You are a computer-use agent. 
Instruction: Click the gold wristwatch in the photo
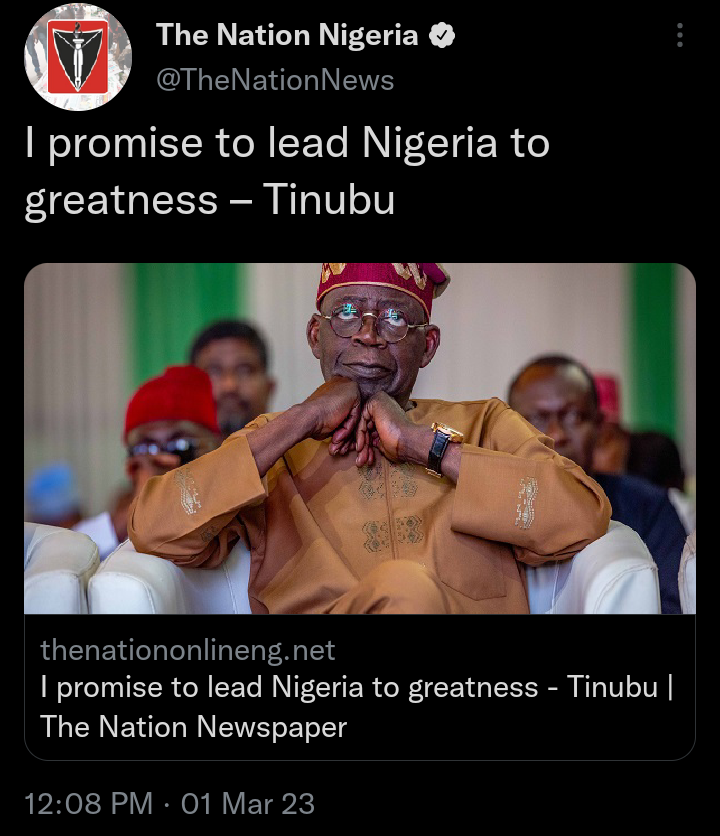[x=443, y=448]
